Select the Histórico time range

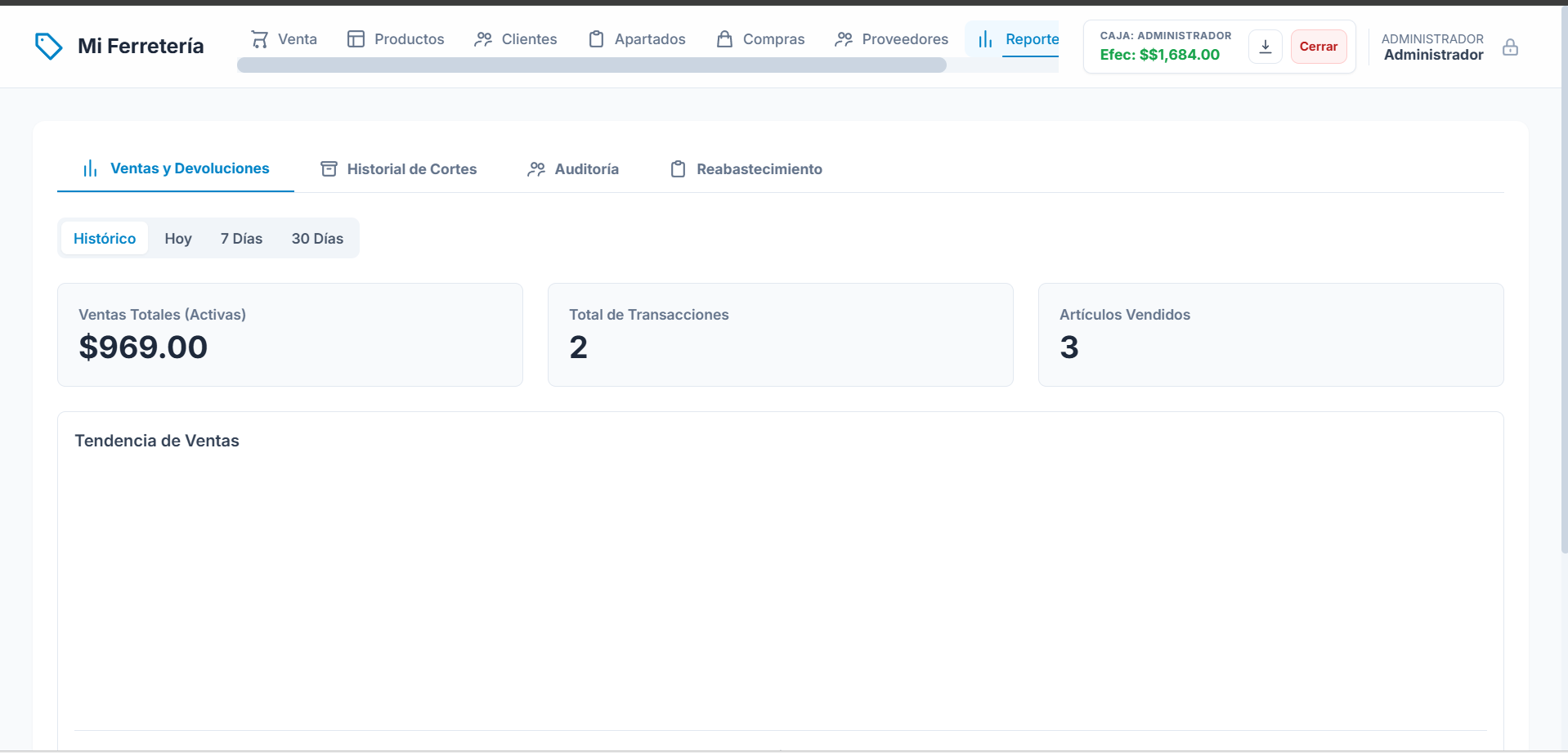click(105, 239)
